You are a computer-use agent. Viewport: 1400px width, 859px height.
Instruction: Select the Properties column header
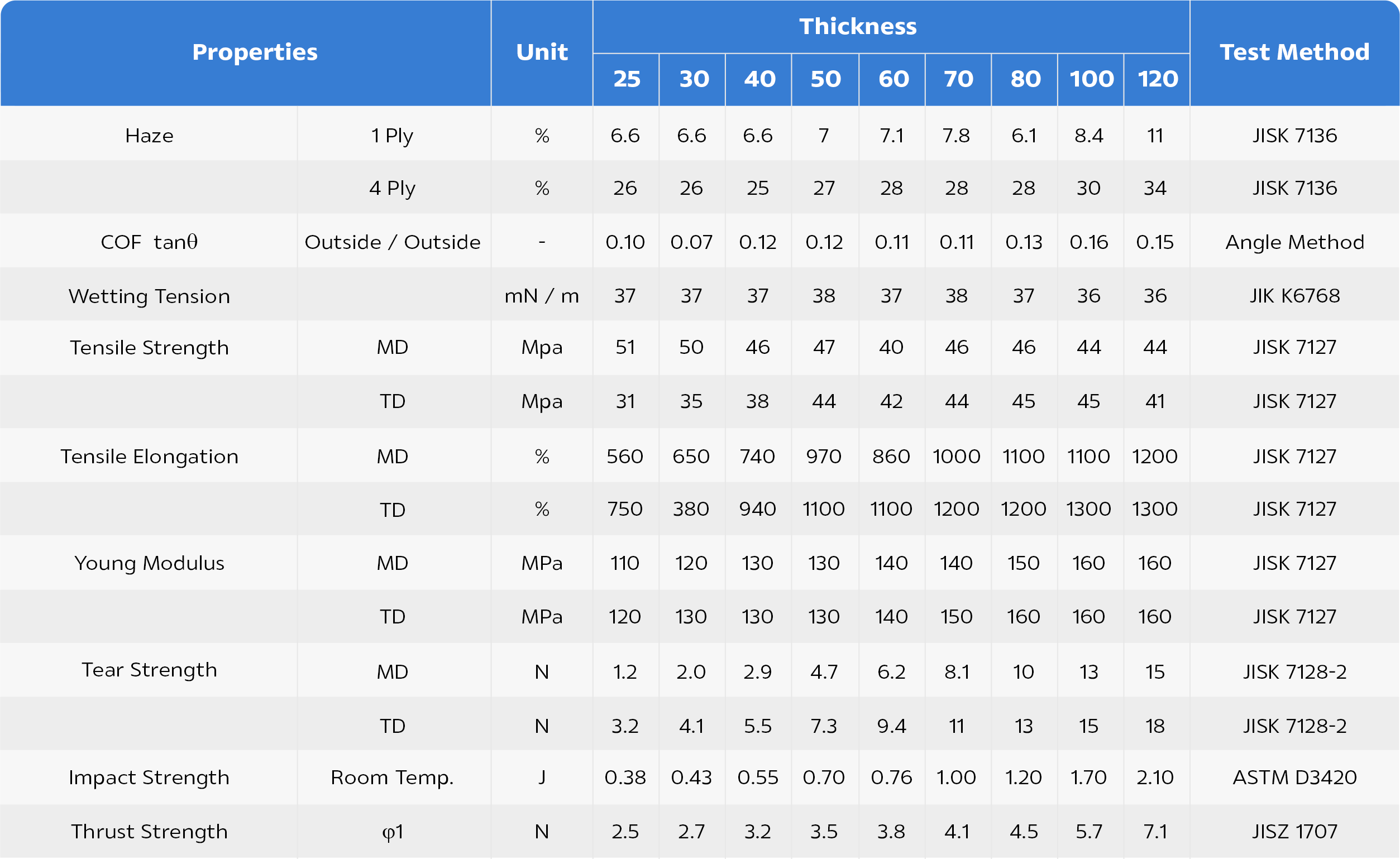coord(255,52)
